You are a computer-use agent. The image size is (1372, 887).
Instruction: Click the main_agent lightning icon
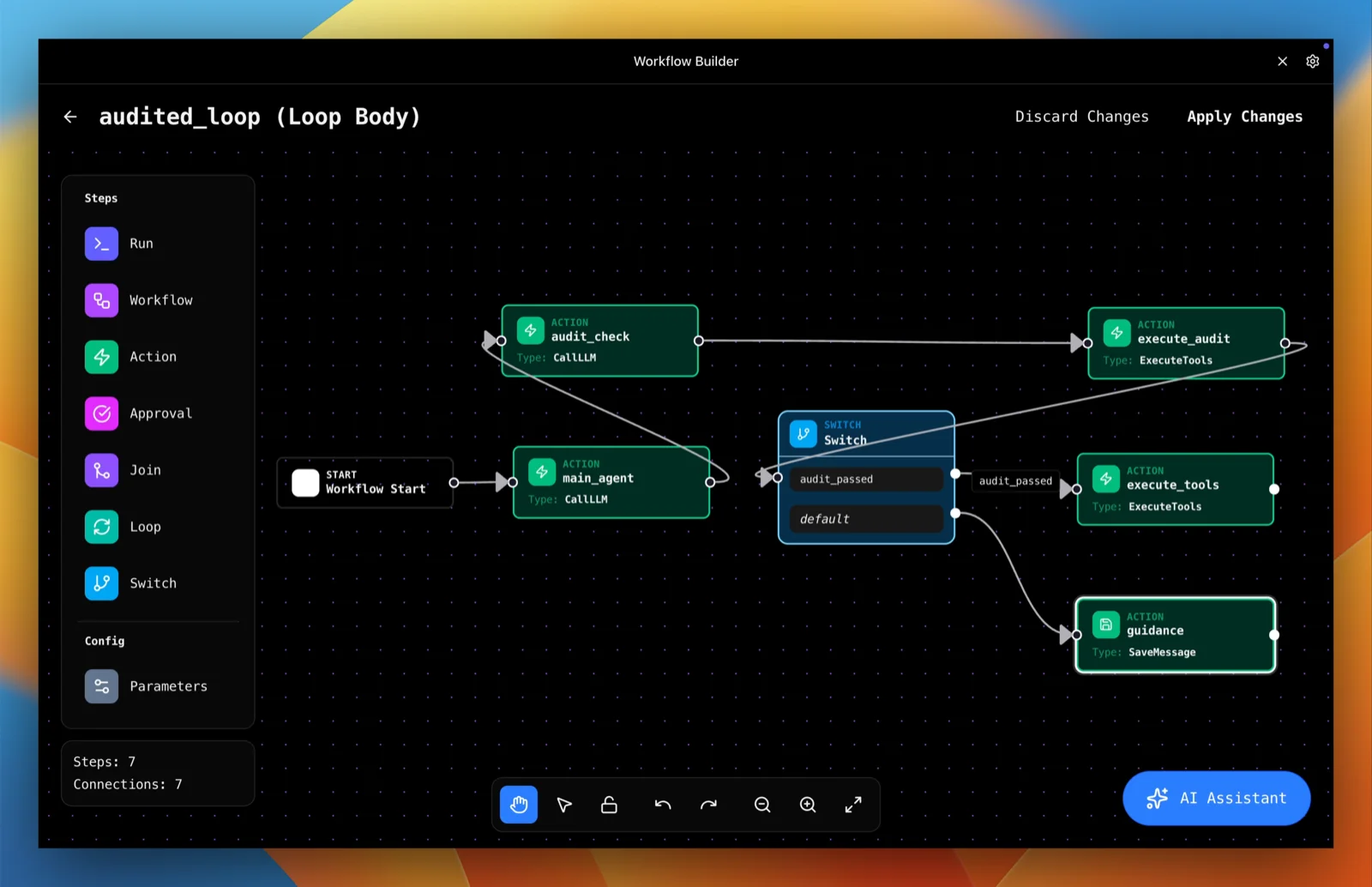pos(542,473)
